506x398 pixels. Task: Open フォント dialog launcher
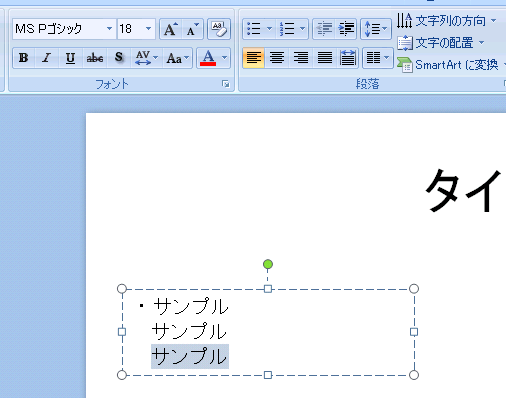(226, 84)
